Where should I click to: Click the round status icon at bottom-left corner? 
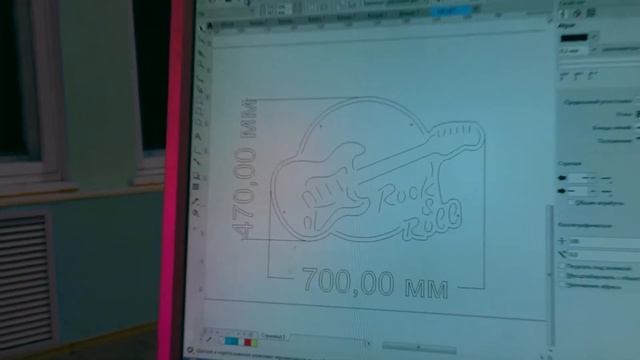click(190, 351)
